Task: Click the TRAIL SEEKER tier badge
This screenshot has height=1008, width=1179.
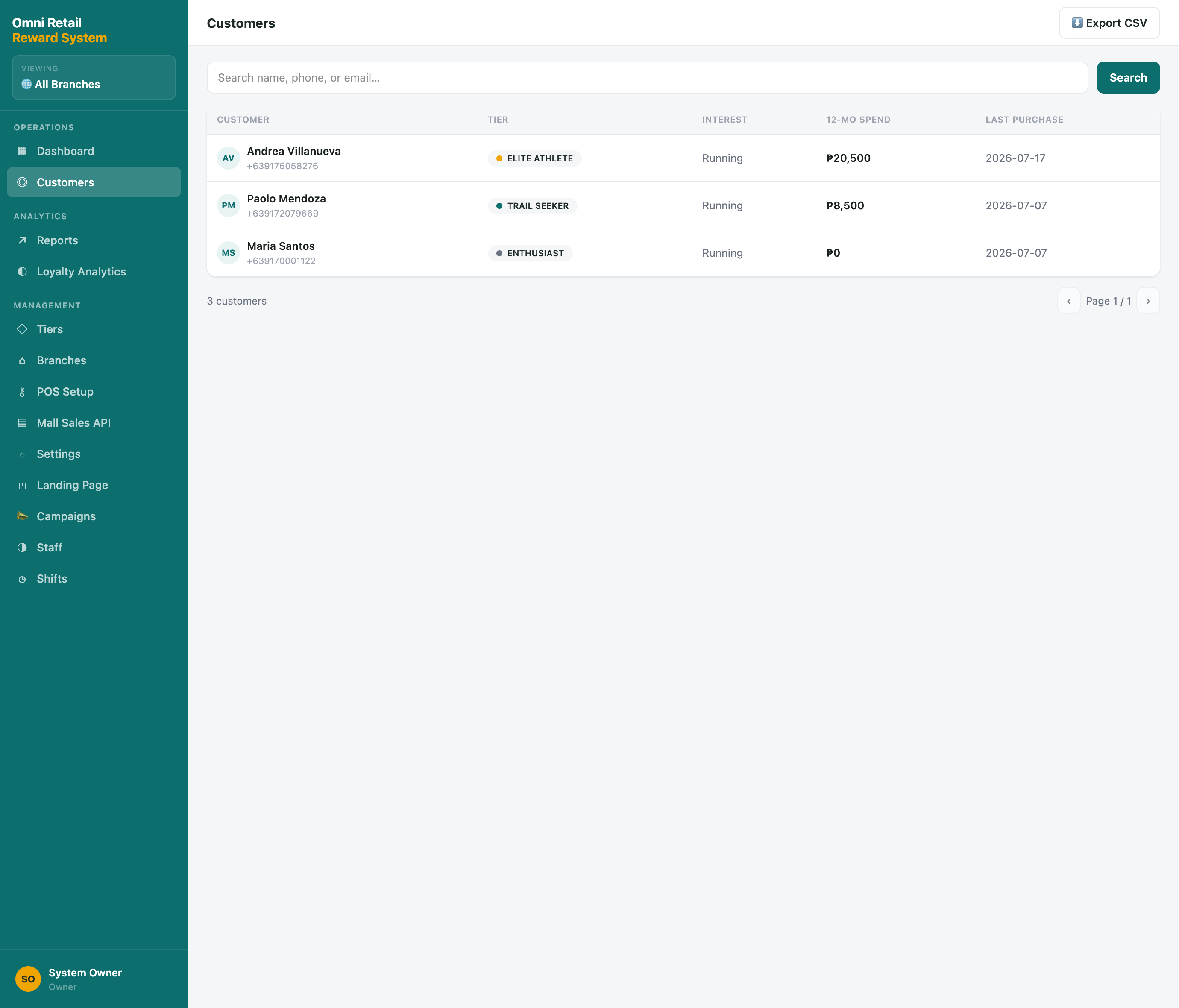Action: coord(532,206)
